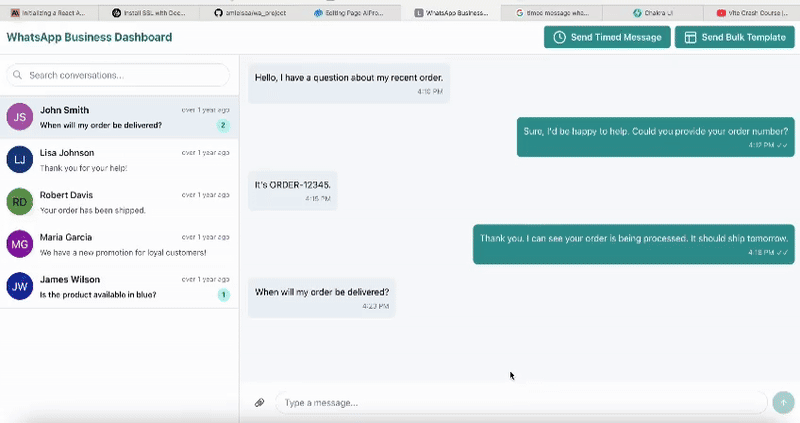Open the Send Bulk Template dialog
The height and width of the screenshot is (423, 800).
click(x=735, y=37)
